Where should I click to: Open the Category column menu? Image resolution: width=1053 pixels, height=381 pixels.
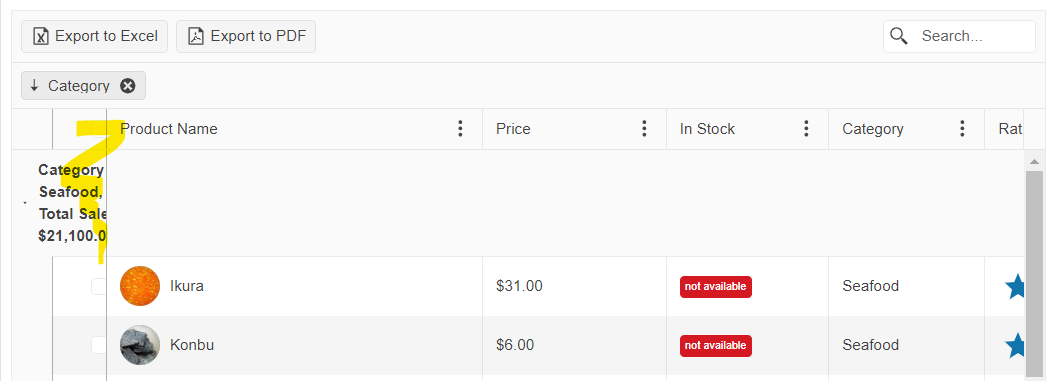[962, 129]
